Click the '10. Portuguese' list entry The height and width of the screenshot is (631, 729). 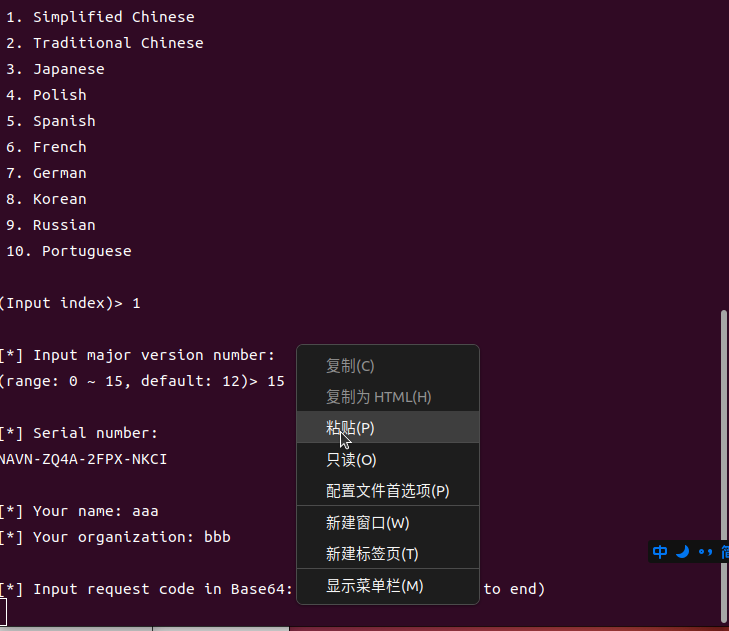(x=69, y=251)
